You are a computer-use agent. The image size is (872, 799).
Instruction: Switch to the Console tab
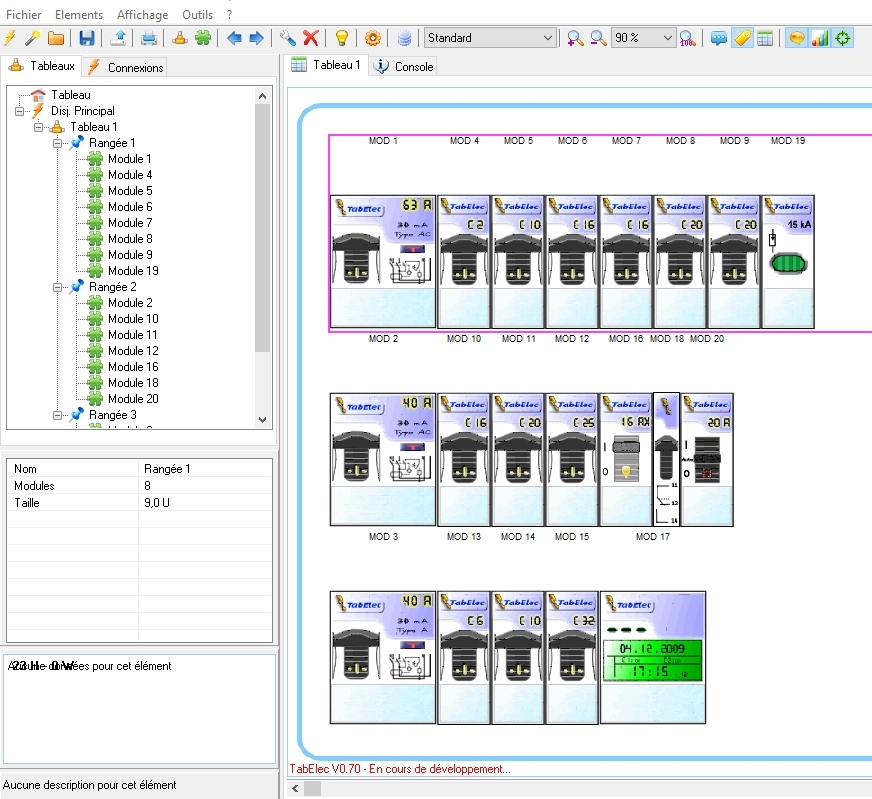coord(404,66)
